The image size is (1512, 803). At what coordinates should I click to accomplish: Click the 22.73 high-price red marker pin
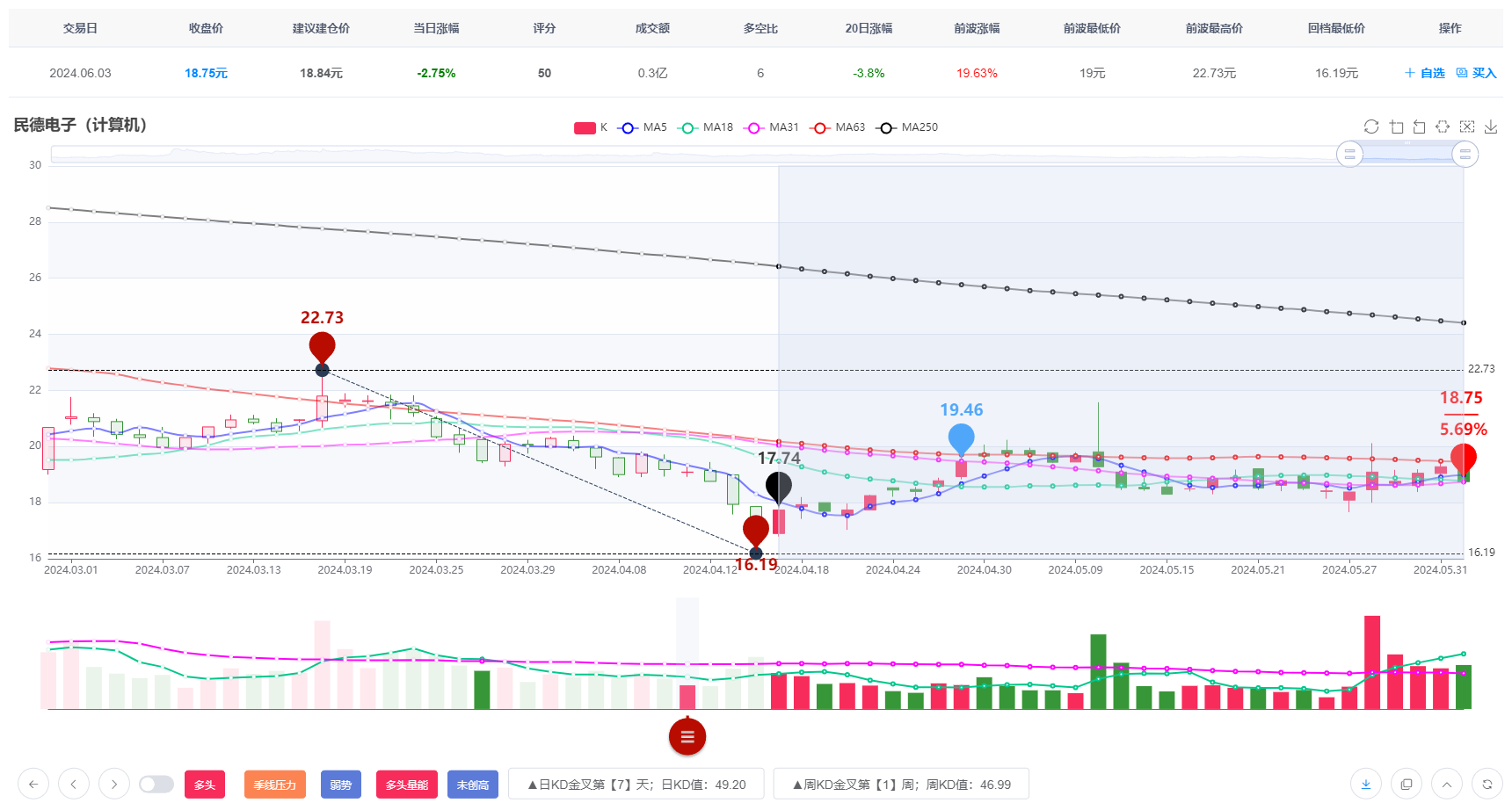point(322,347)
